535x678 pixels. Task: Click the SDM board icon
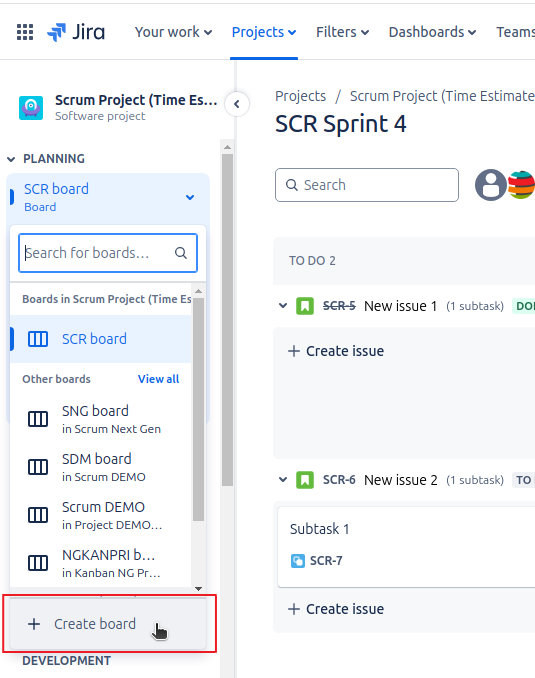pos(38,467)
